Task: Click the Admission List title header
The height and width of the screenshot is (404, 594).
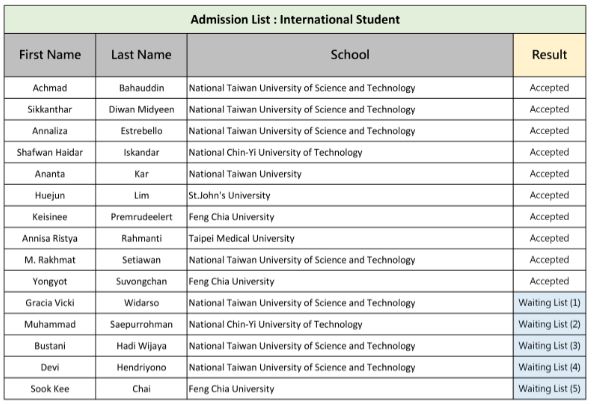Action: (295, 19)
